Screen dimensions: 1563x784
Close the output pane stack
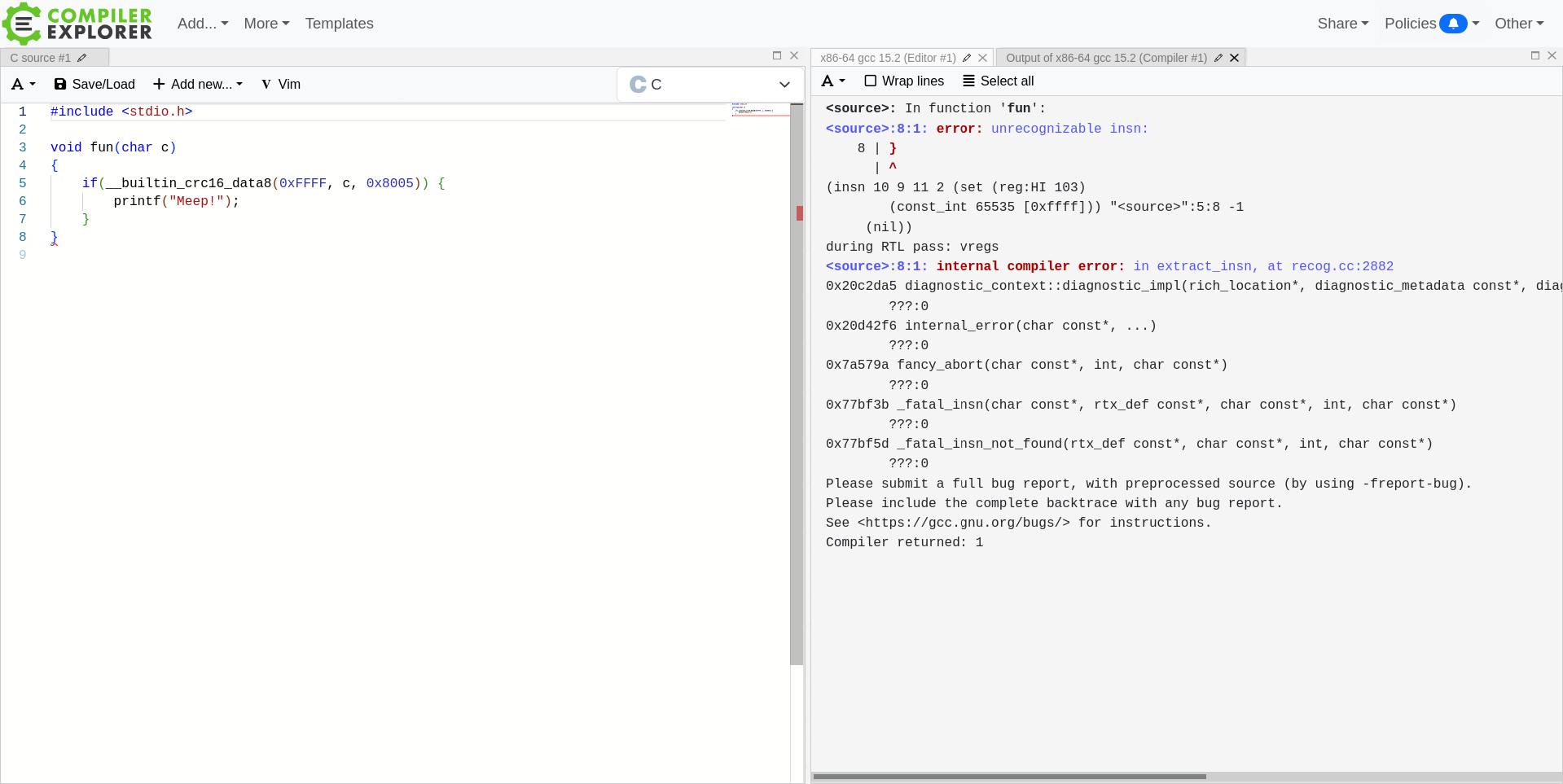pos(1552,55)
